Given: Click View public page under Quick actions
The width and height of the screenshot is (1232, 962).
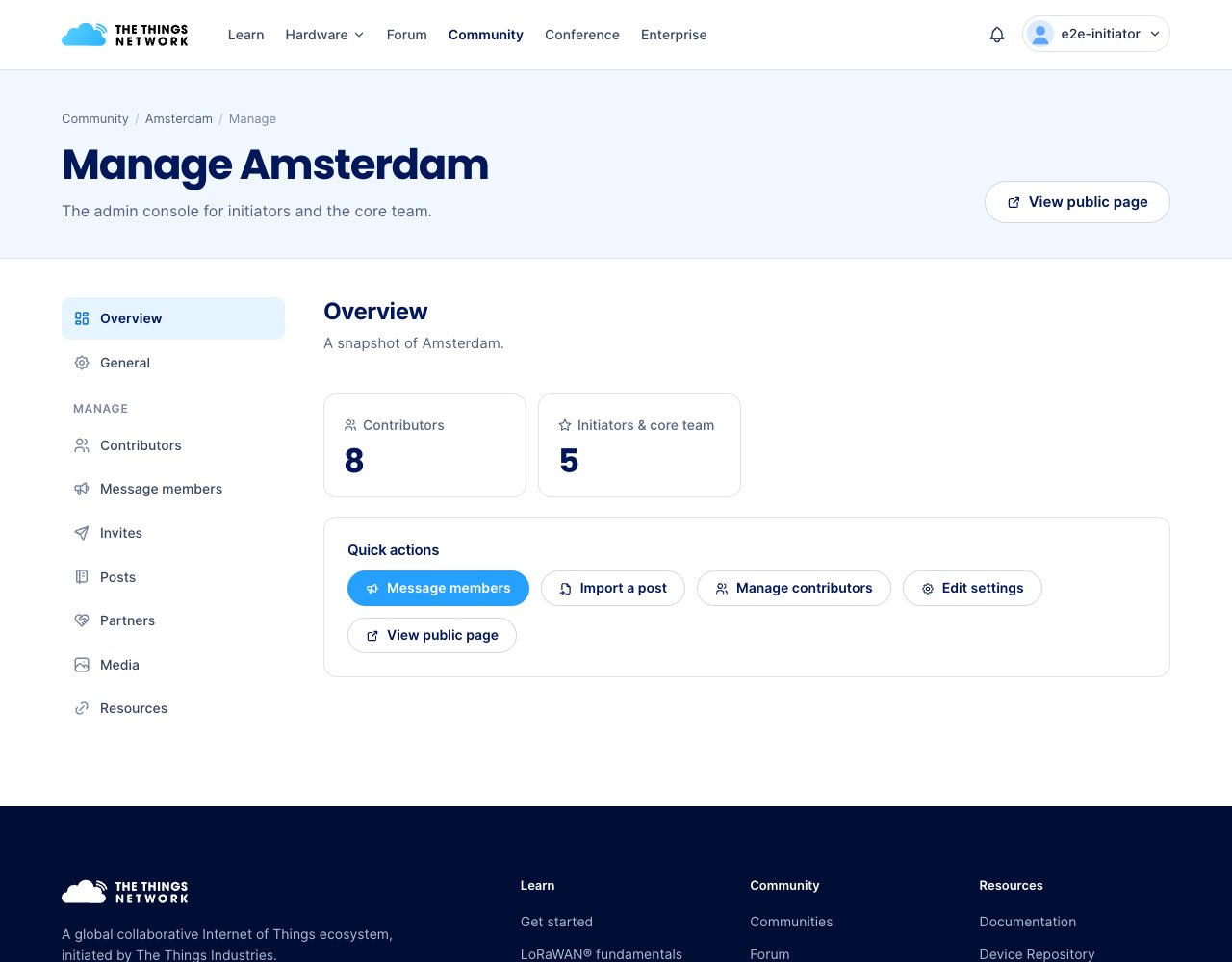Looking at the screenshot, I should [432, 636].
